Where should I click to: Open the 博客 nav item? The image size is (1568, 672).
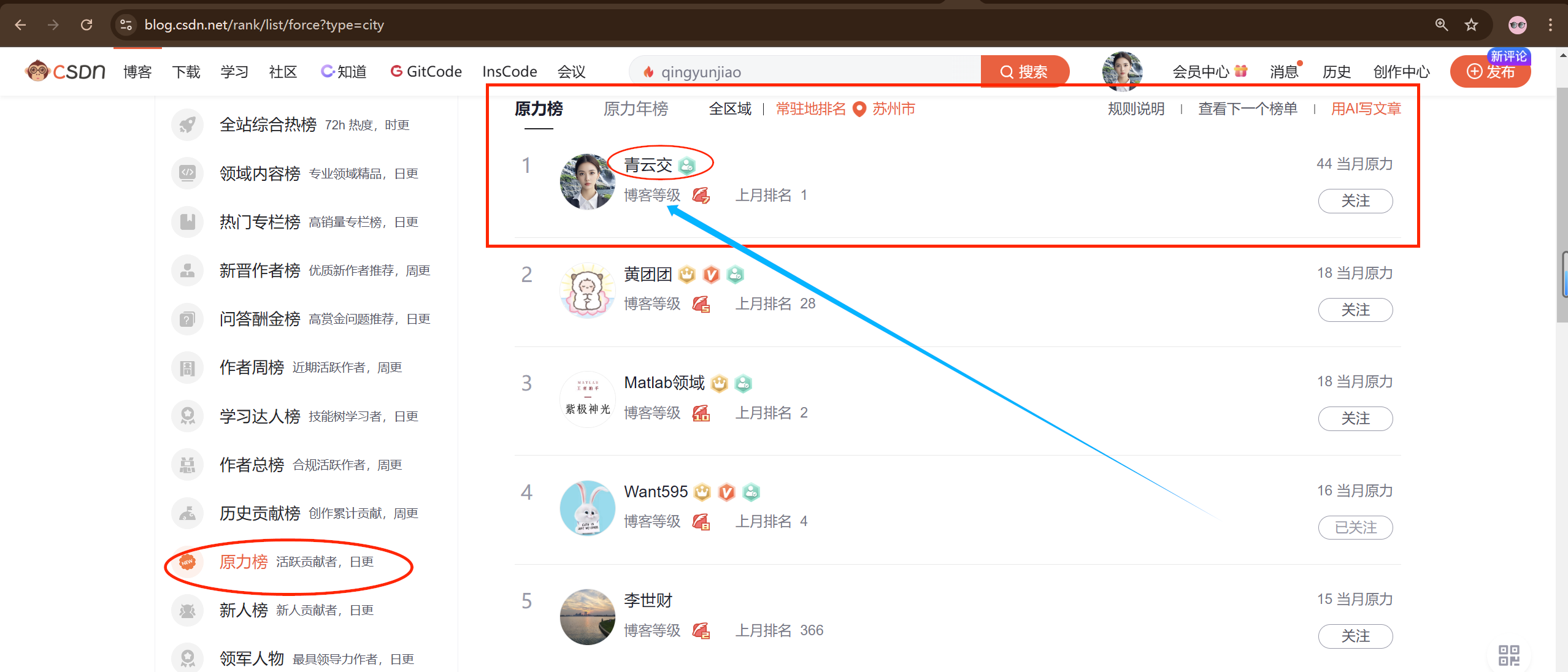[137, 72]
